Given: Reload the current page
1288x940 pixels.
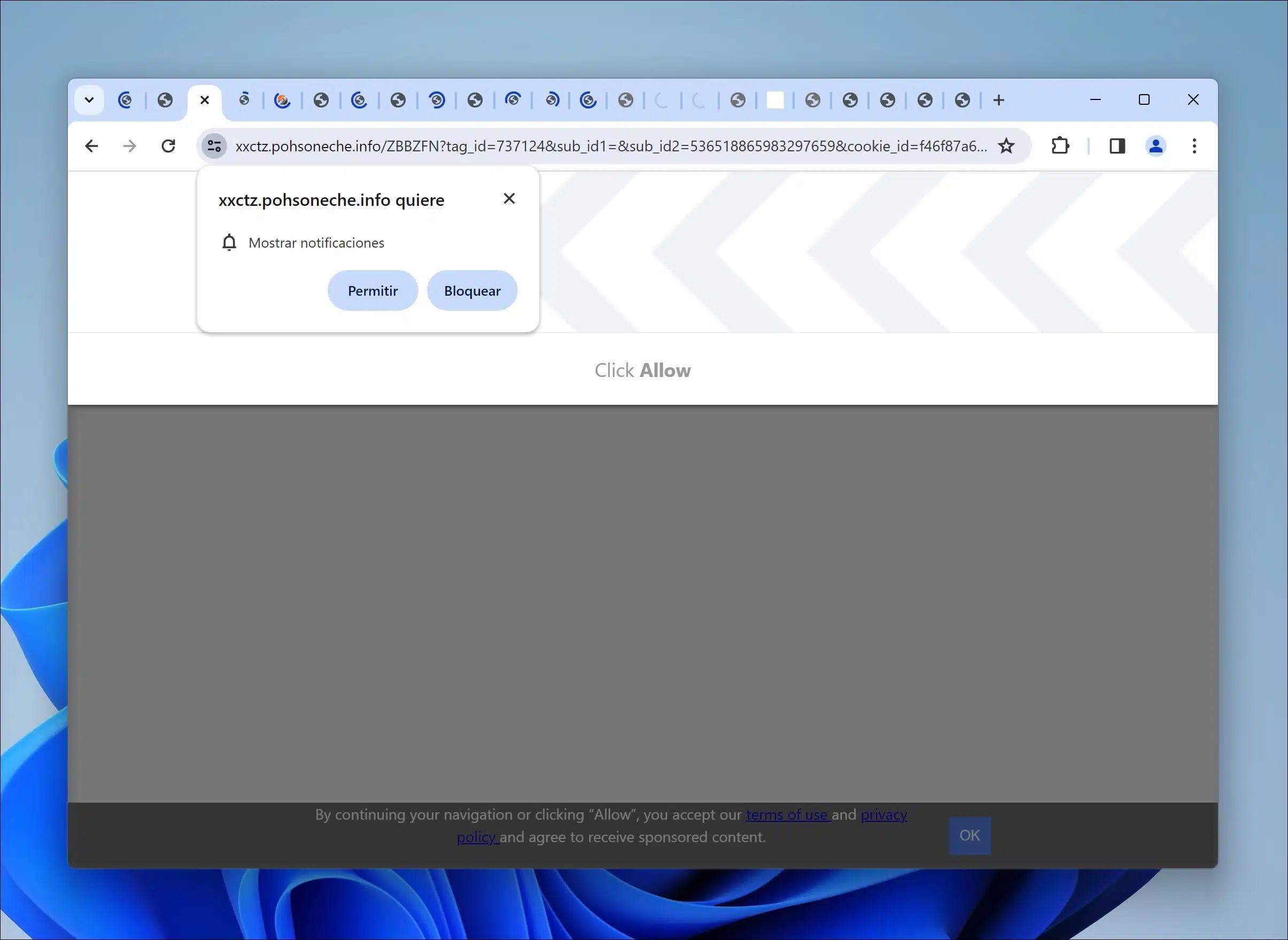Looking at the screenshot, I should [x=168, y=146].
